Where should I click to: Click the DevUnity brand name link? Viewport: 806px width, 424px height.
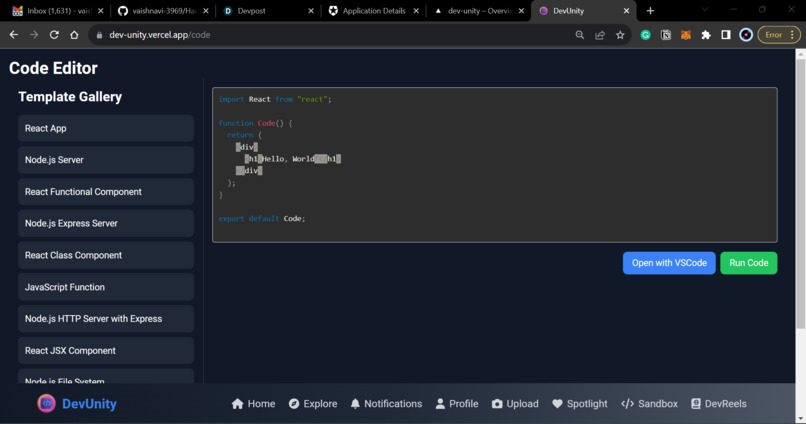tap(89, 404)
